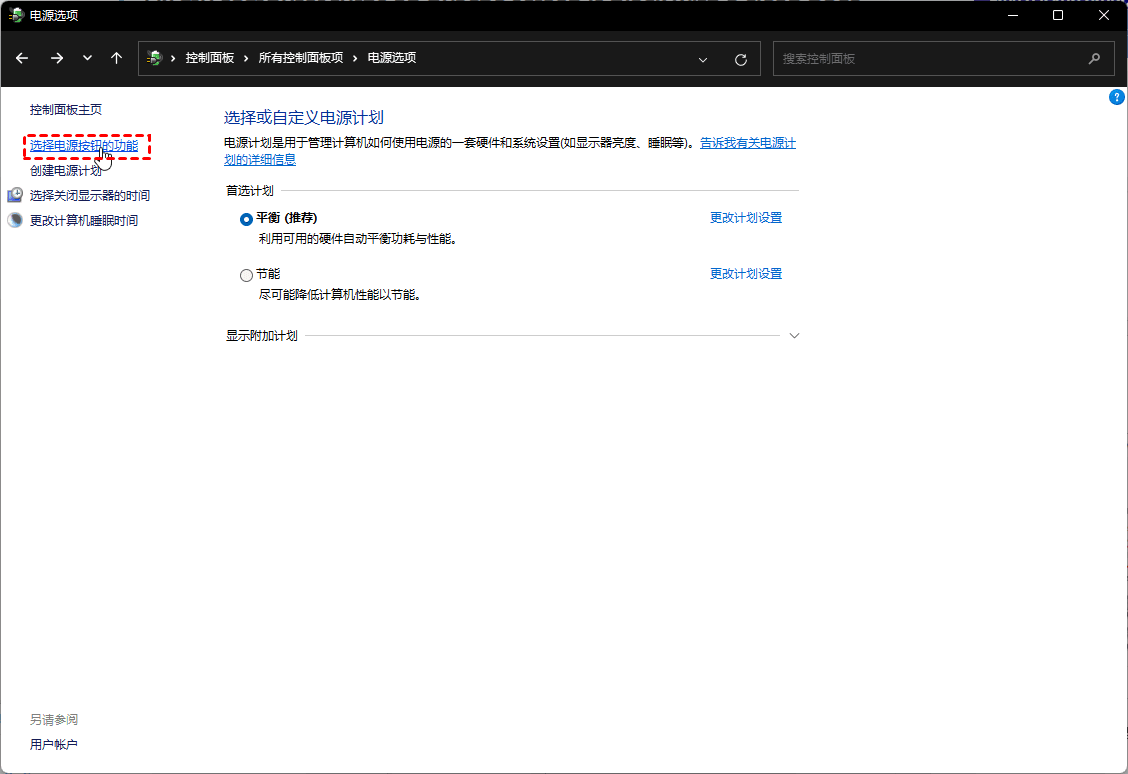Click the search magnifier in the search box
Image resolution: width=1128 pixels, height=774 pixels.
coord(1095,58)
